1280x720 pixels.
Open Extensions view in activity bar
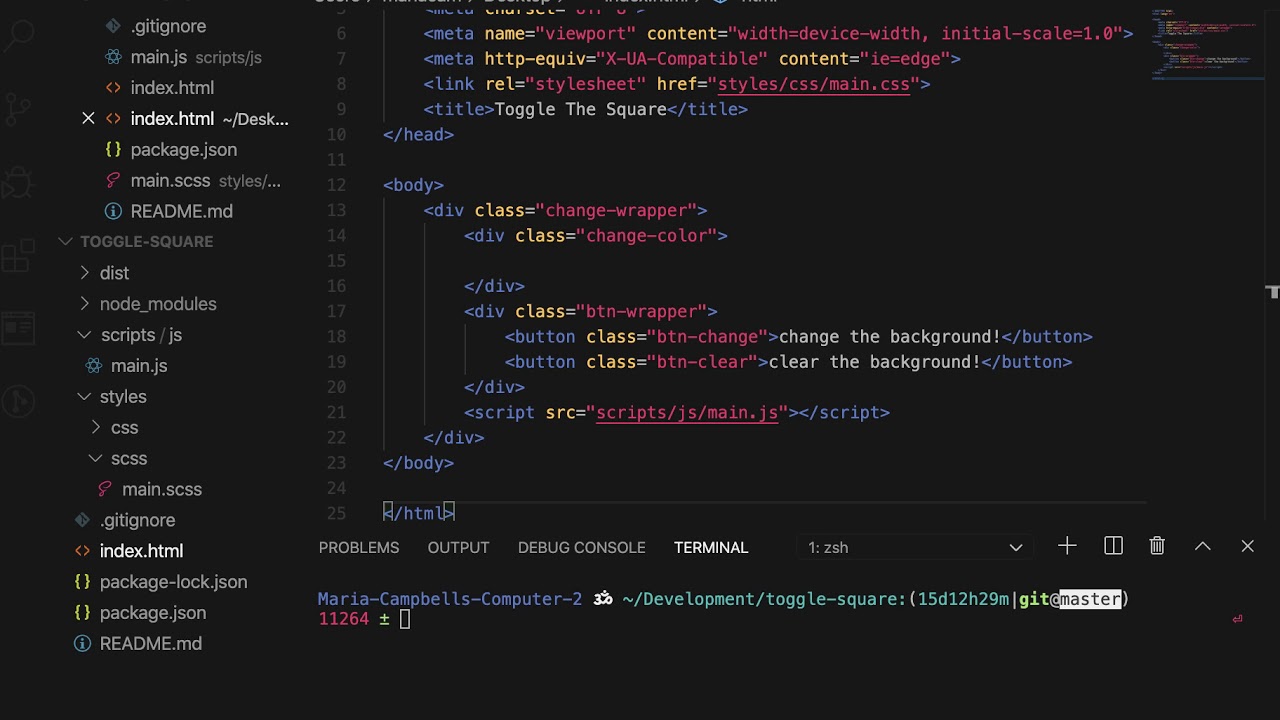point(18,254)
